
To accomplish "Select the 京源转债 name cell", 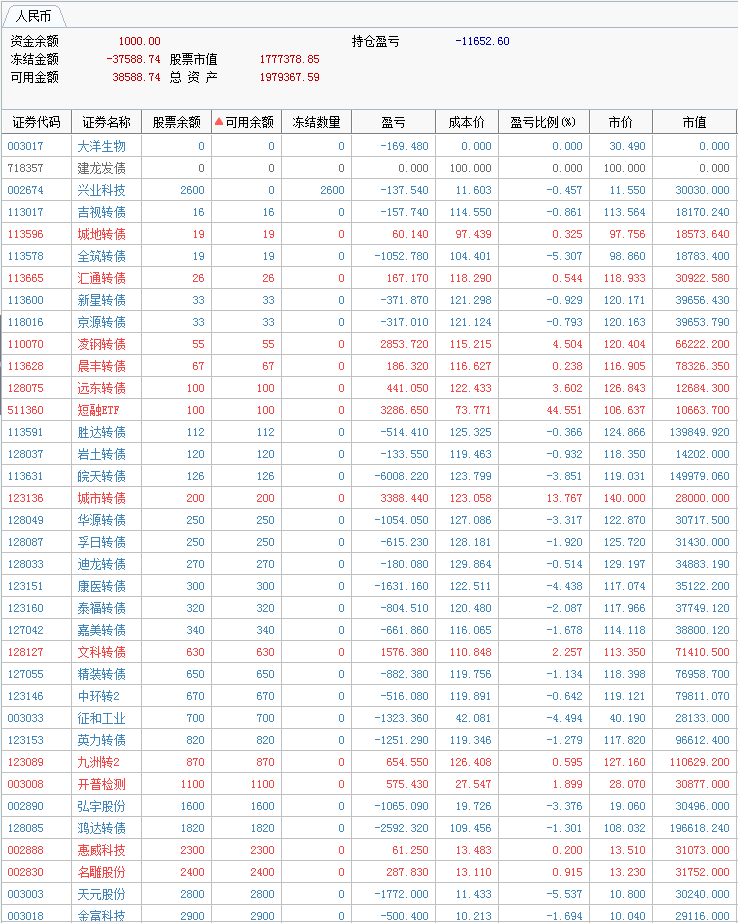I will click(102, 322).
